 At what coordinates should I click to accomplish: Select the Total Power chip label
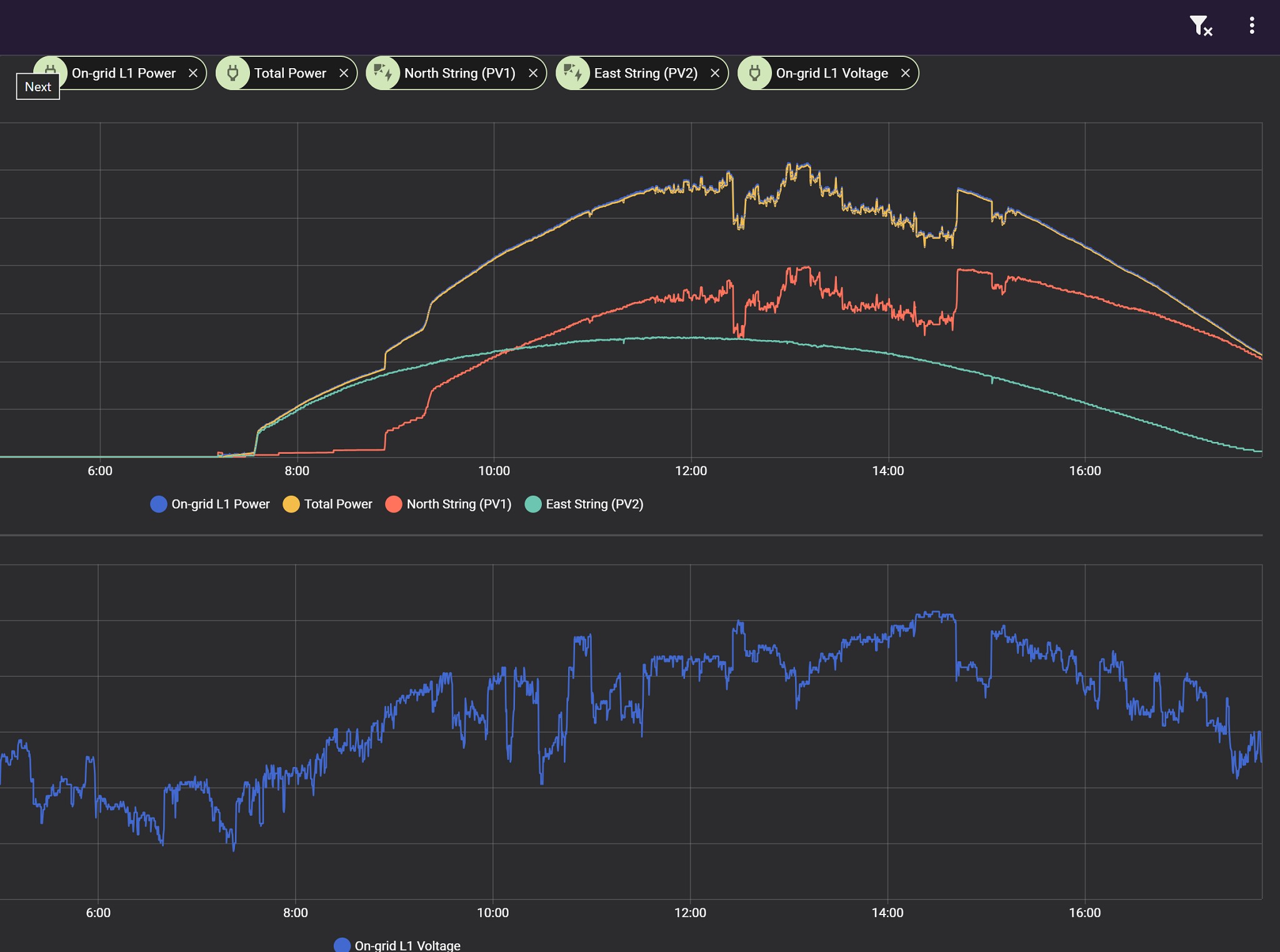coord(290,73)
